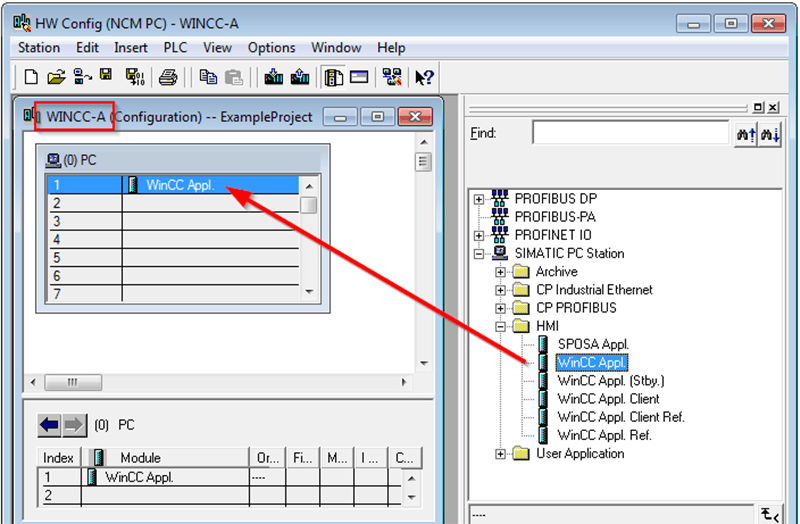Screen dimensions: 800x524
Task: Open the Window menu
Action: point(336,47)
